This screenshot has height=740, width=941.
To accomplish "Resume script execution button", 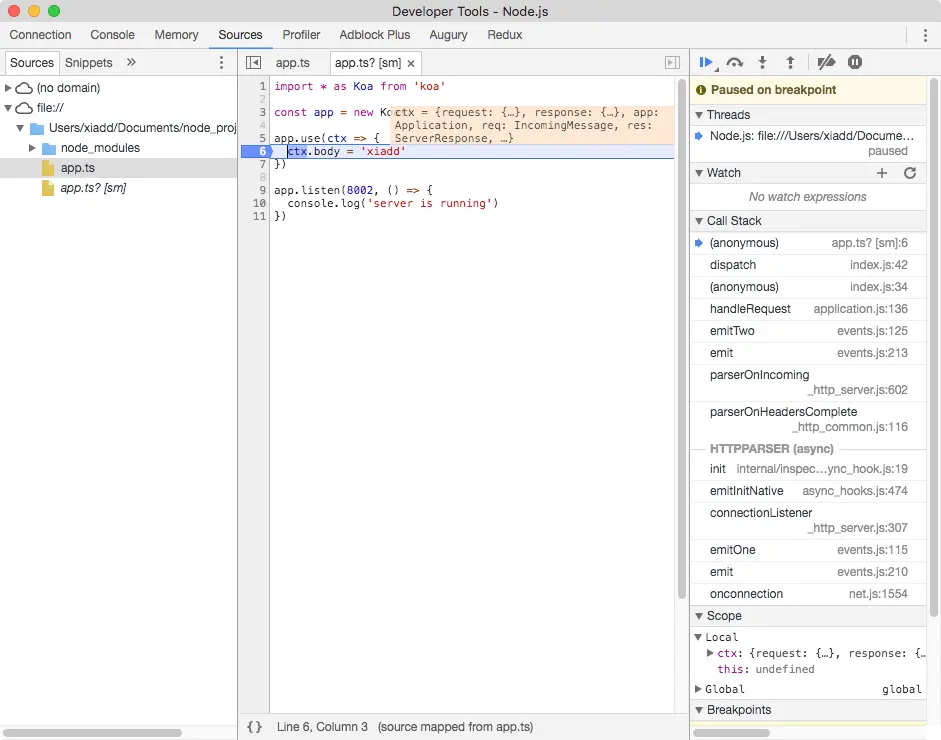I will pos(706,62).
